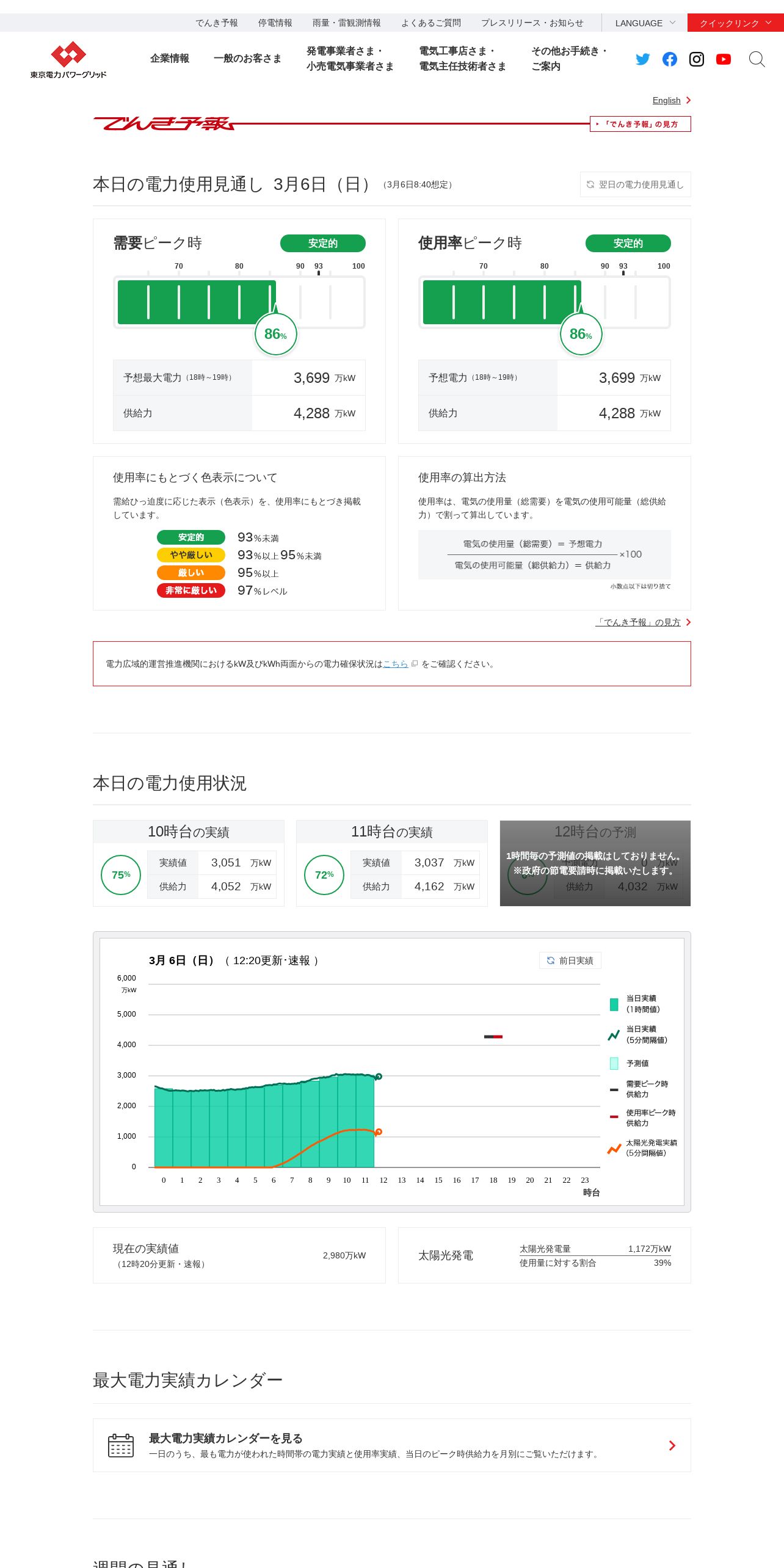Screen dimensions: 784x1568
Task: Open 停電情報 top link
Action: (x=275, y=23)
